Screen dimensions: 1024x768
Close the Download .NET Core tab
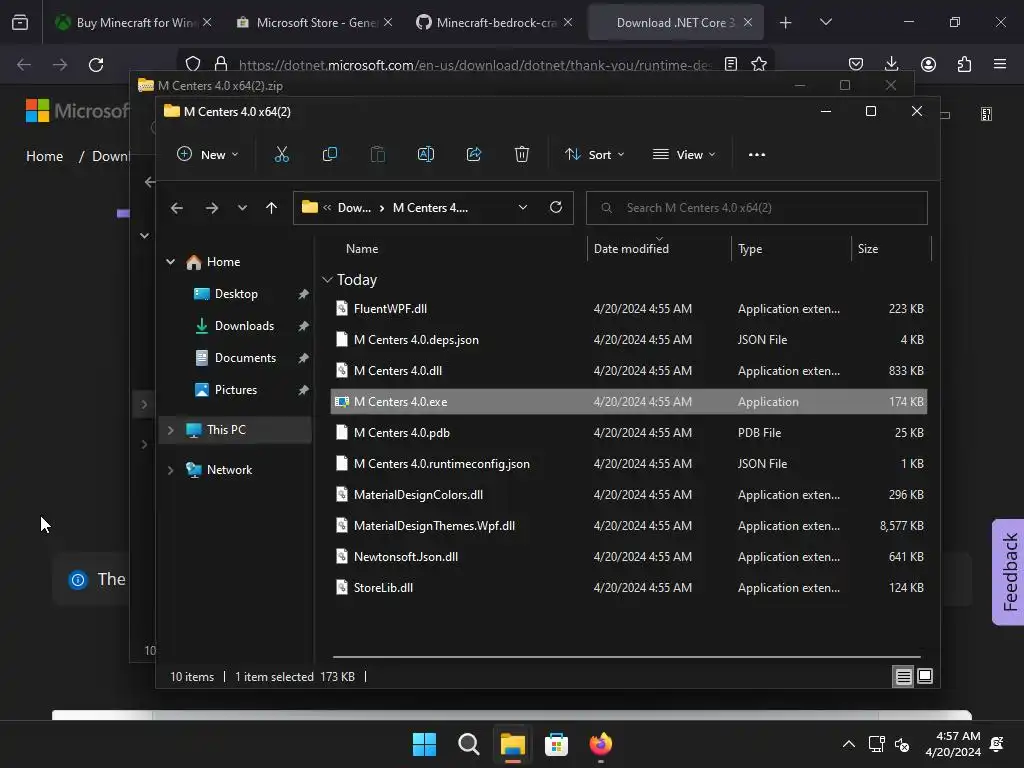[748, 23]
